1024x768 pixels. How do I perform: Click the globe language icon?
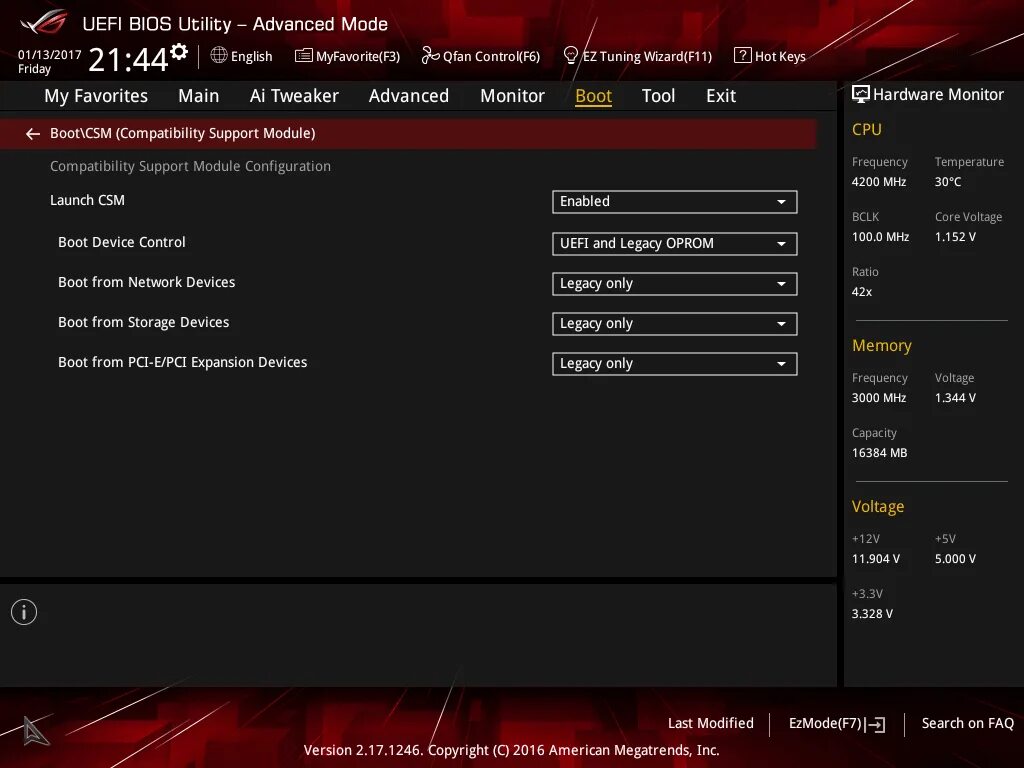point(219,56)
